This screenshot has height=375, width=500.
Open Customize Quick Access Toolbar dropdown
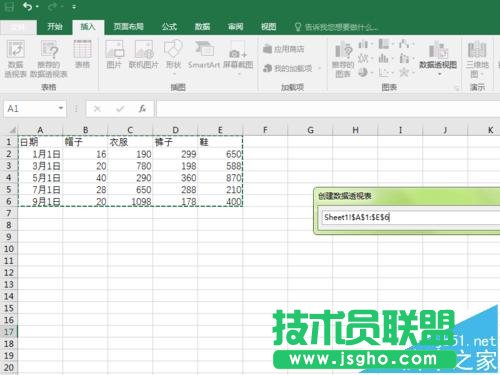(74, 7)
